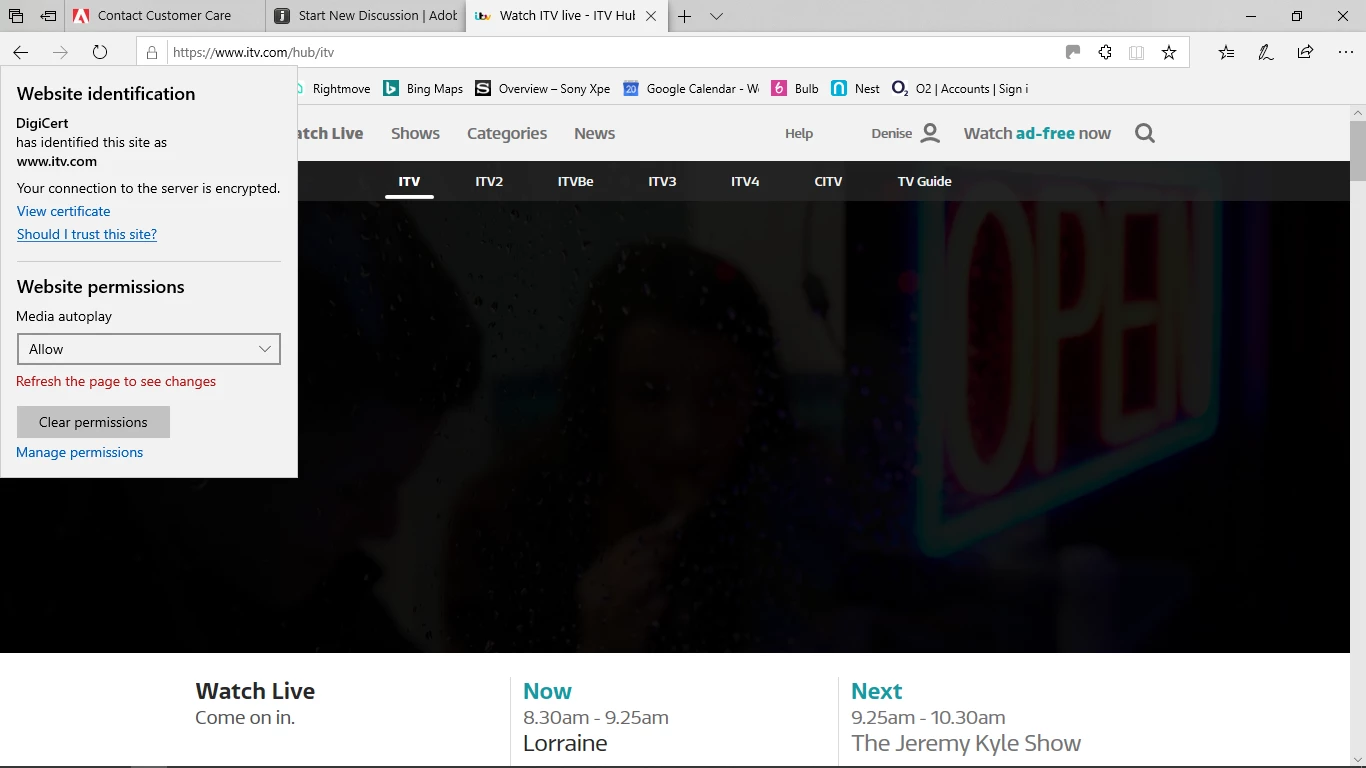Click 'Watch Live' heading text
Viewport: 1366px width, 768px height.
point(255,691)
